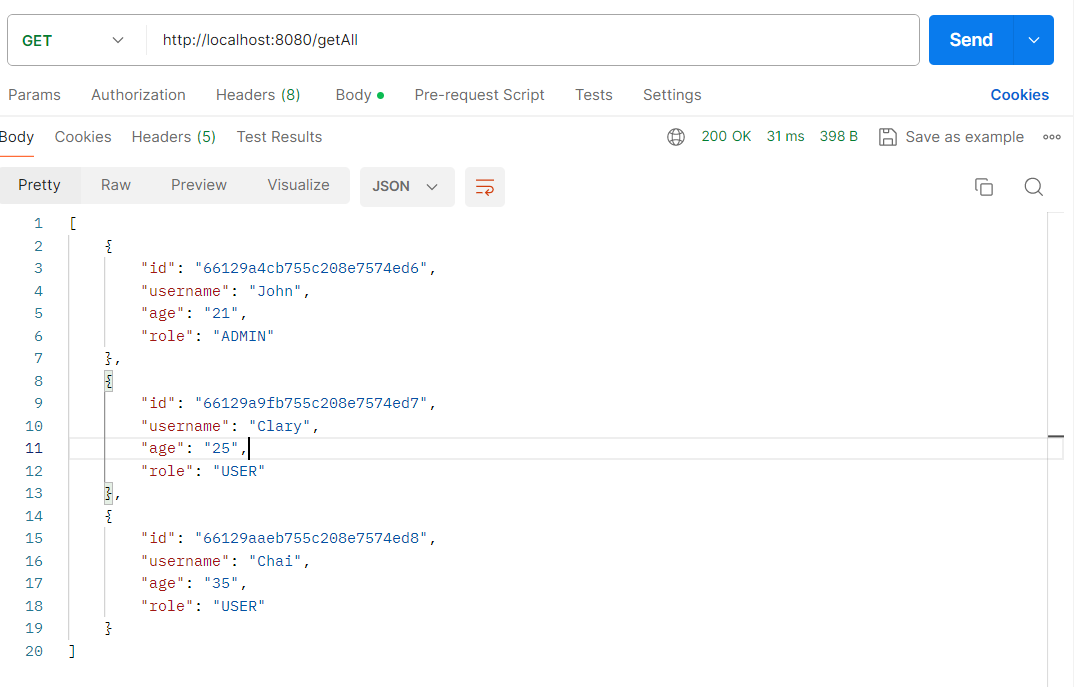Open the JSON format dropdown
The width and height of the screenshot is (1080, 687).
(406, 187)
